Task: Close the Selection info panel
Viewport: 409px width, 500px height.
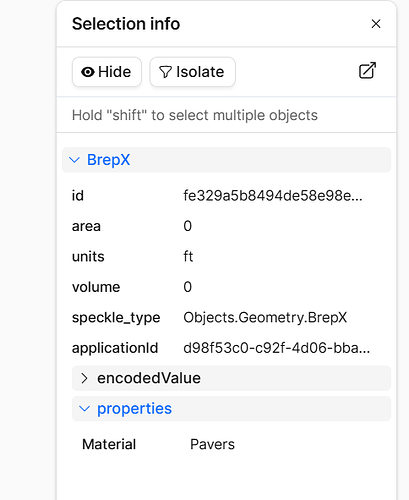Action: click(x=376, y=24)
